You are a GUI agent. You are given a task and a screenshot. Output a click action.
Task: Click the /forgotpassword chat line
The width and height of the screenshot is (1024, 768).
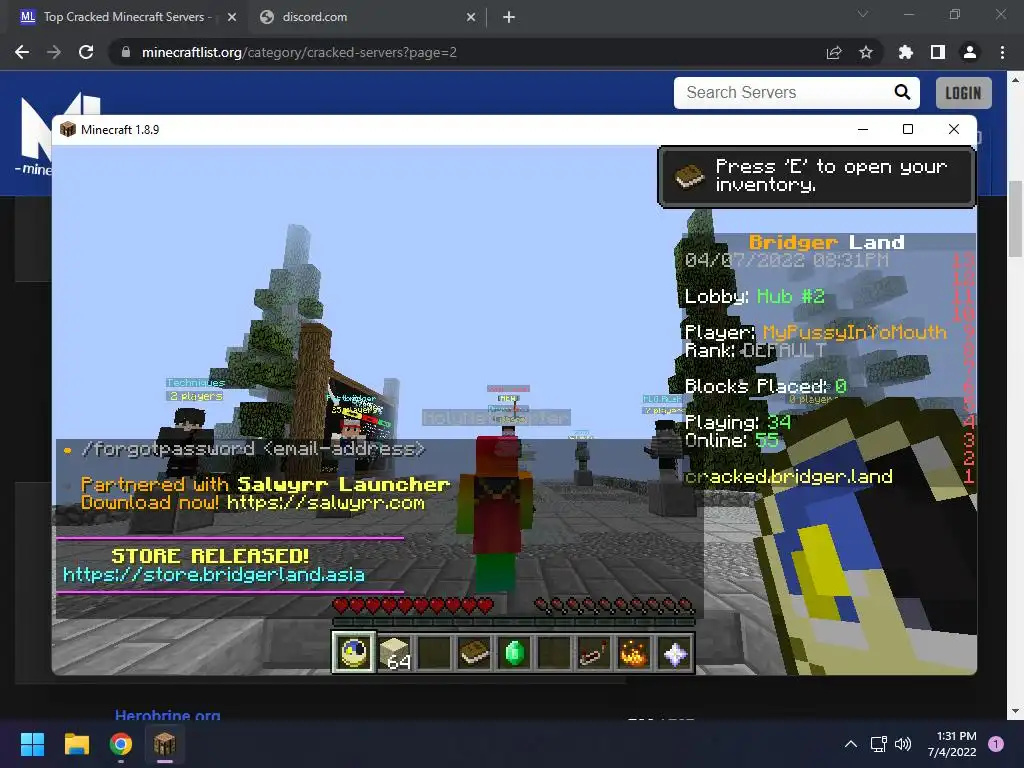[253, 449]
